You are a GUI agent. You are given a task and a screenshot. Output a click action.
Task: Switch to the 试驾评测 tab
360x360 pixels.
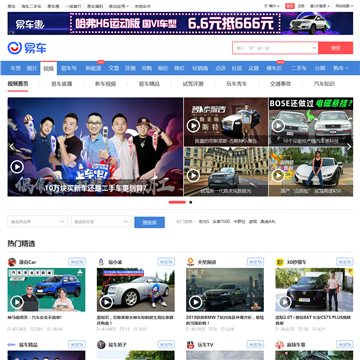point(193,84)
